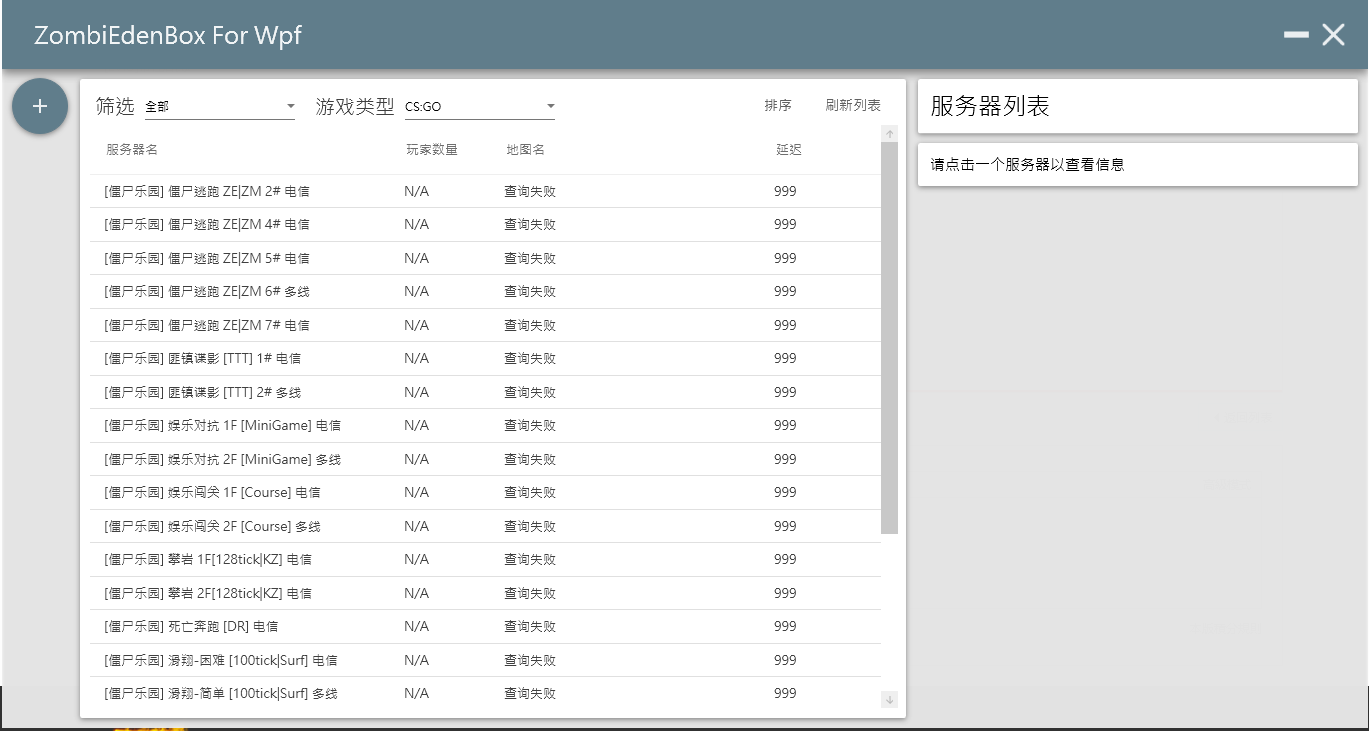Click the dropdown arrow next to CS:GO

click(x=550, y=105)
